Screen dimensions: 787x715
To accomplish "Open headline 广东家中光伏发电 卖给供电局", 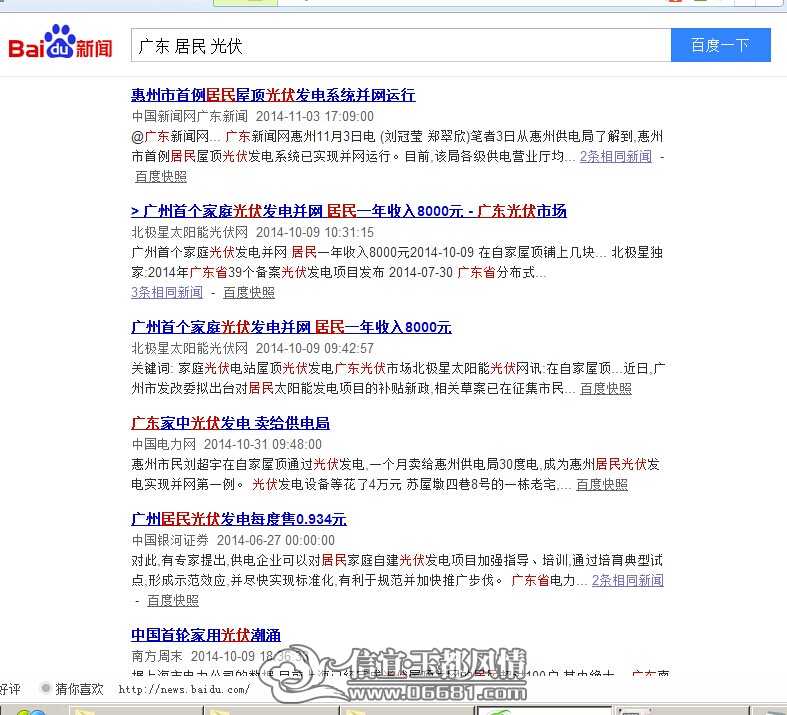I will click(230, 423).
